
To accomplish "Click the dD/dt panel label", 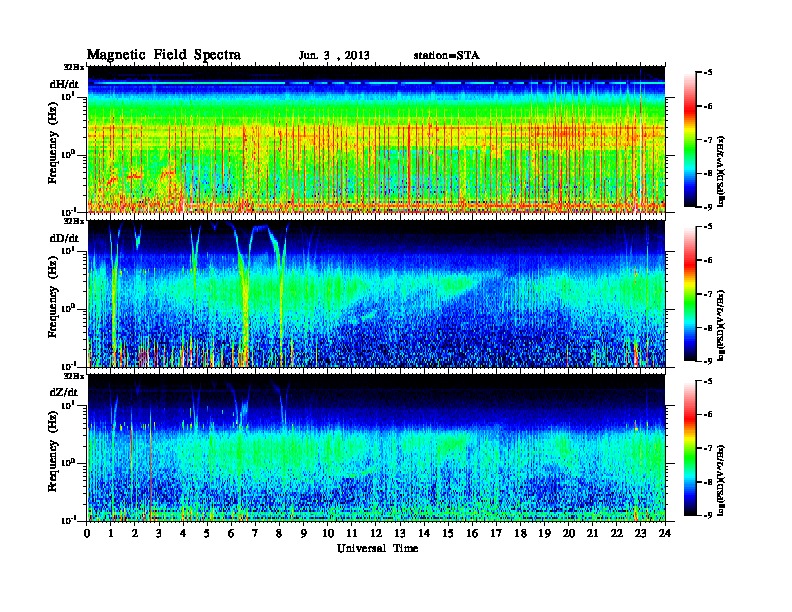I will pos(64,238).
